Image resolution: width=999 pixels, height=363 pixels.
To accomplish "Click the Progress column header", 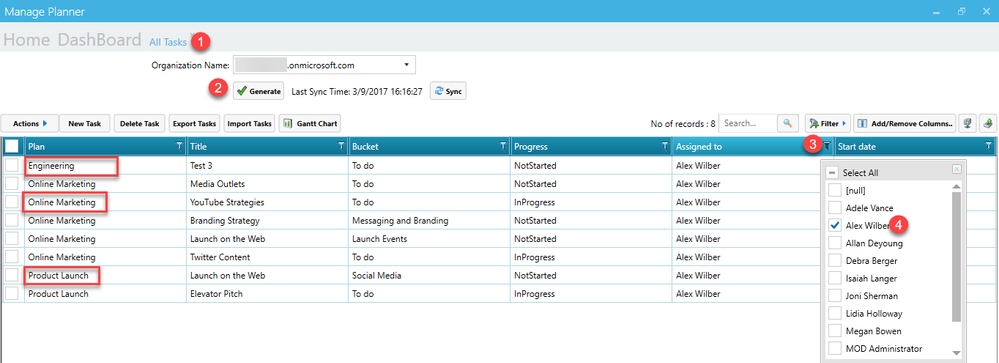I will (591, 146).
